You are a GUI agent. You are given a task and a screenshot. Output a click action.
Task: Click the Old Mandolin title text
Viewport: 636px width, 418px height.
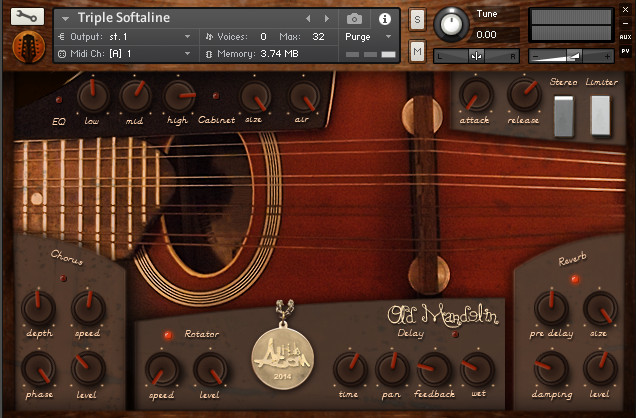443,315
